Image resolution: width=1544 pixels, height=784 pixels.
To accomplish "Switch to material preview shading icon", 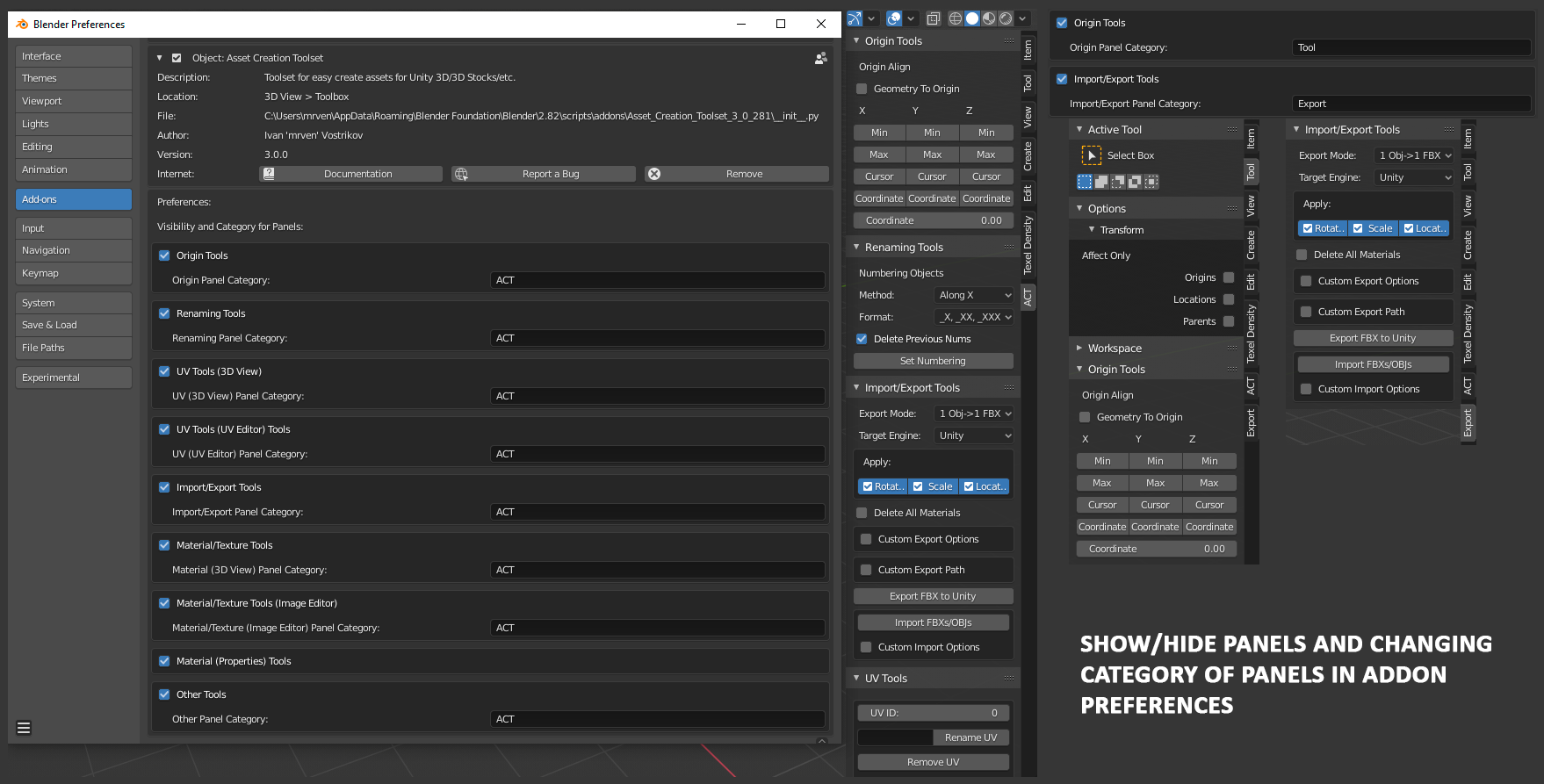I will 989,18.
